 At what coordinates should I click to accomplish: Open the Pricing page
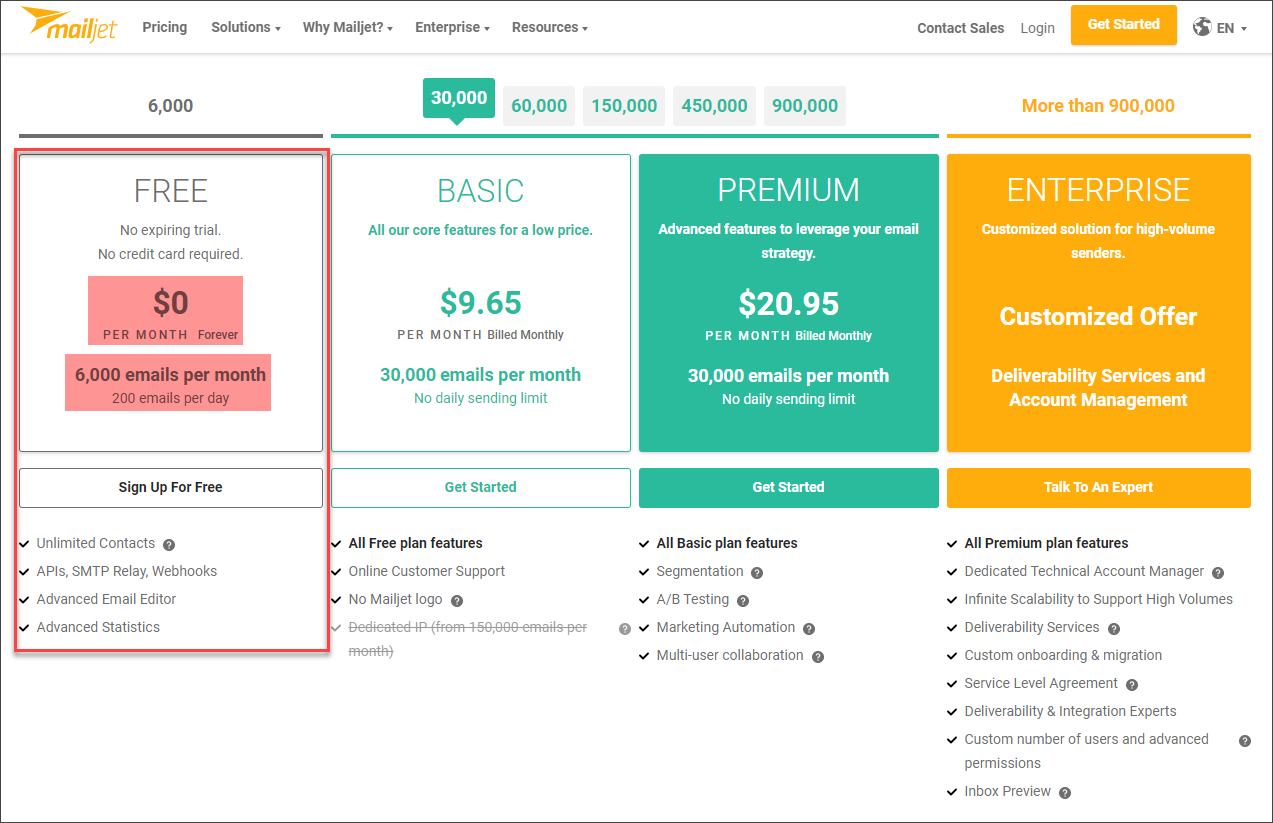point(165,27)
